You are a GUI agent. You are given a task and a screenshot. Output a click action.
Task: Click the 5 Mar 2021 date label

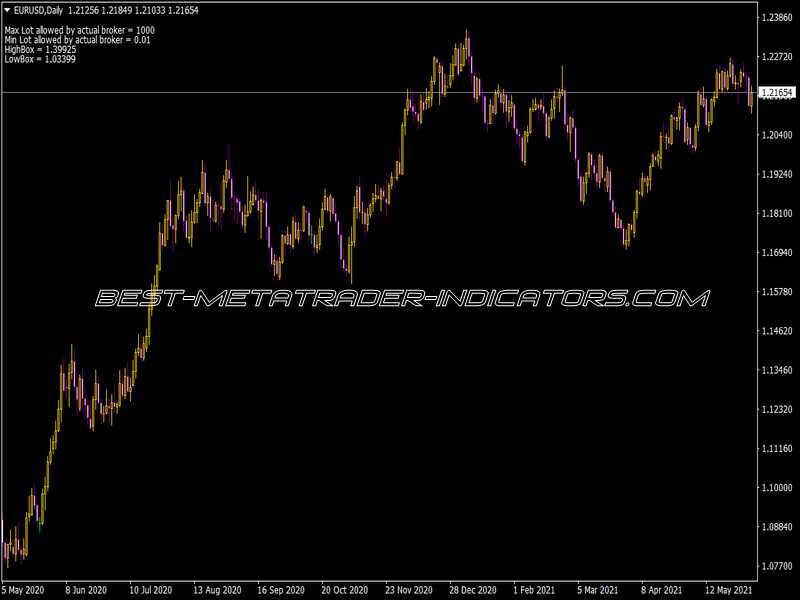click(x=597, y=590)
